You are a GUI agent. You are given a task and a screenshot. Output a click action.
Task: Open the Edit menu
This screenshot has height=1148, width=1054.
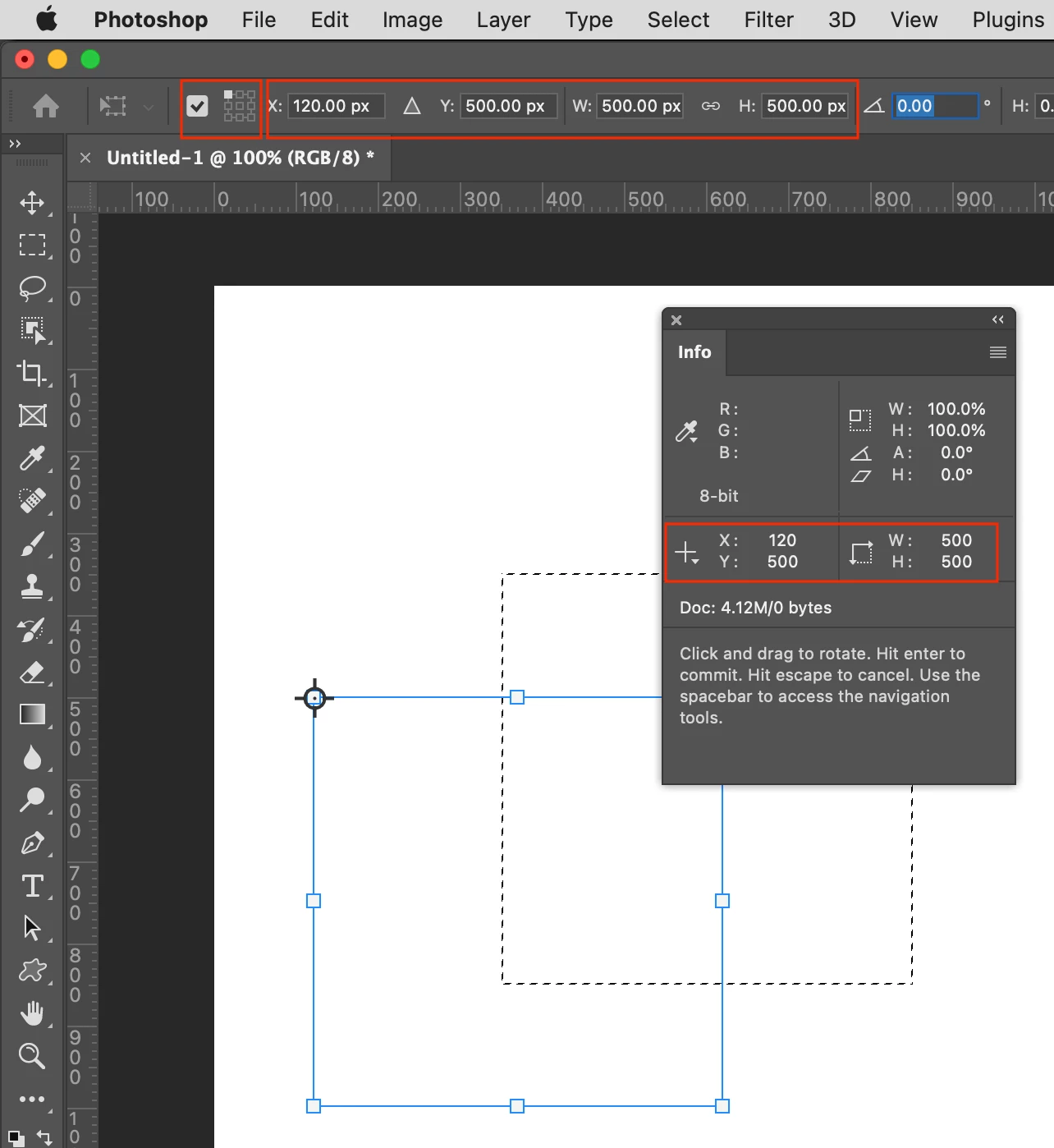tap(329, 20)
